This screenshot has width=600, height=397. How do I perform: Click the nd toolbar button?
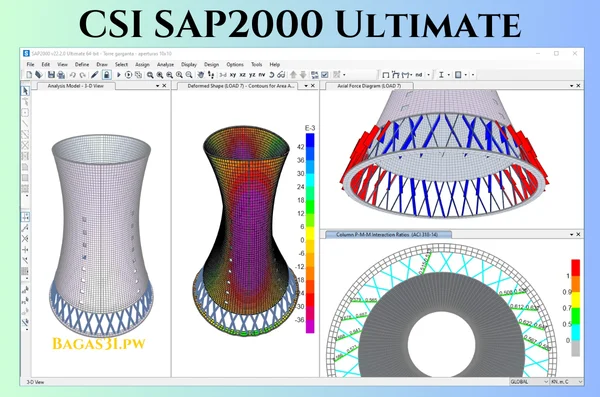point(419,75)
